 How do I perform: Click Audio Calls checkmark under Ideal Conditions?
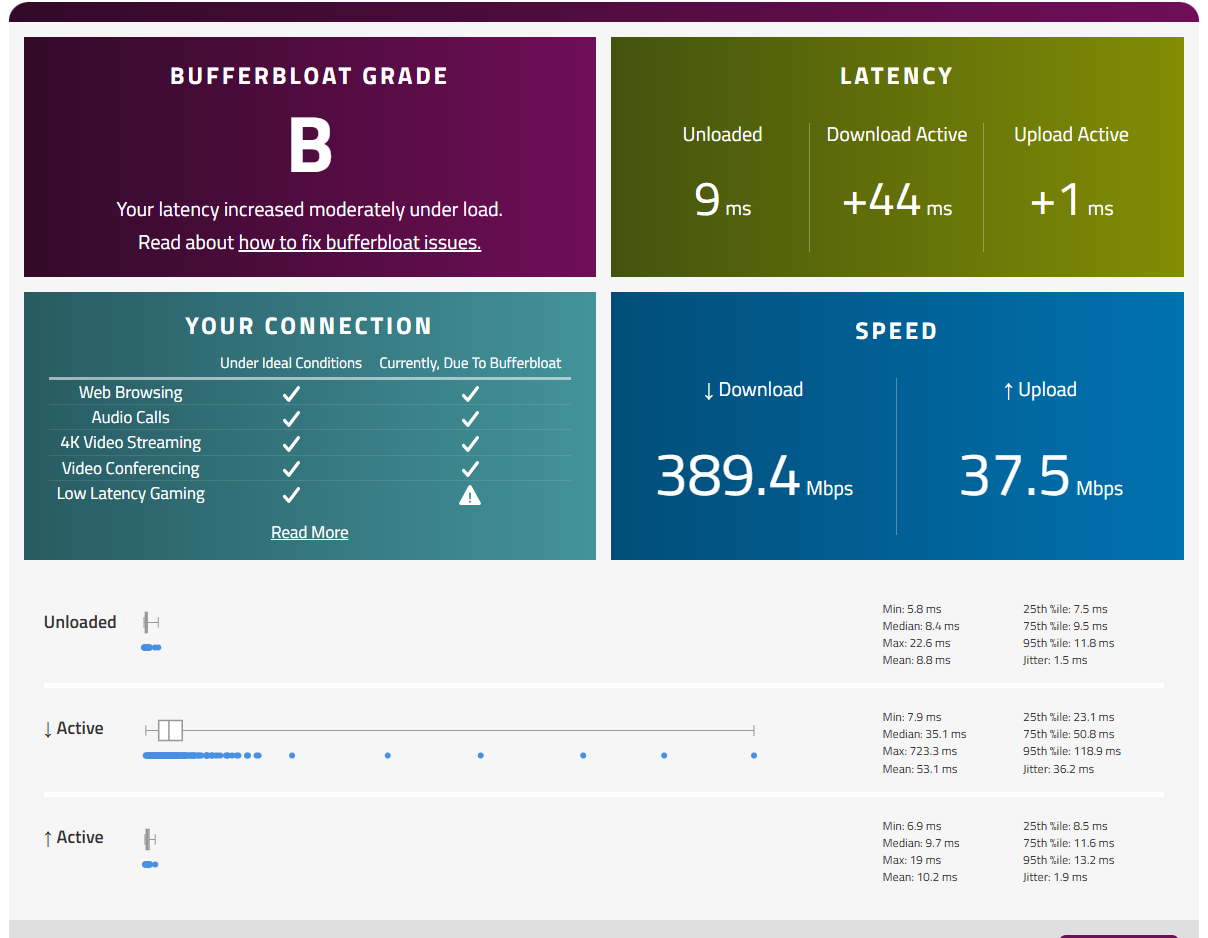291,418
